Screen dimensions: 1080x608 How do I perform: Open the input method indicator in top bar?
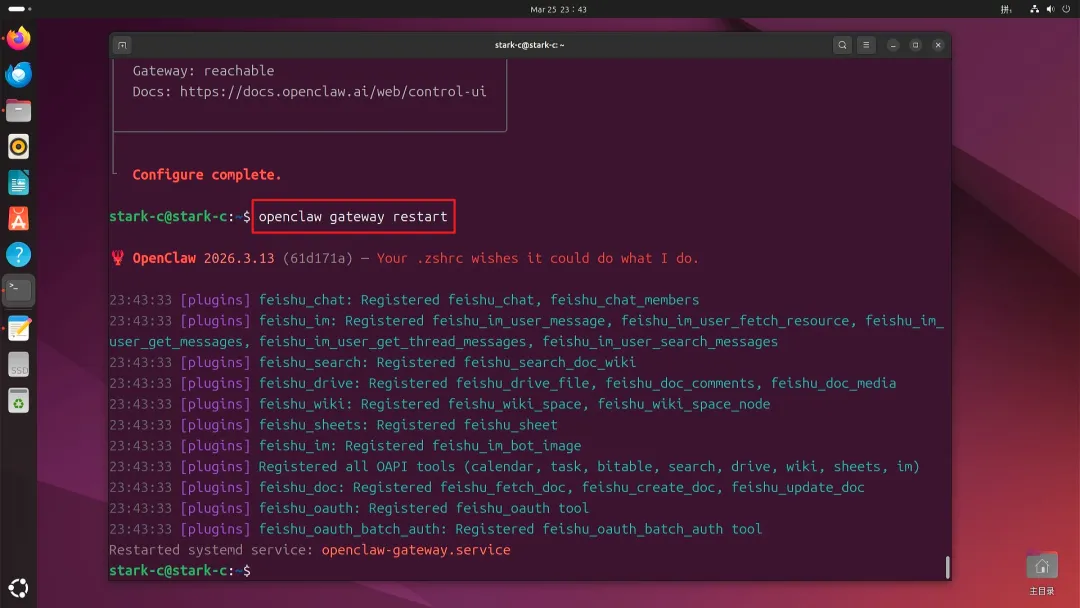(x=1006, y=9)
